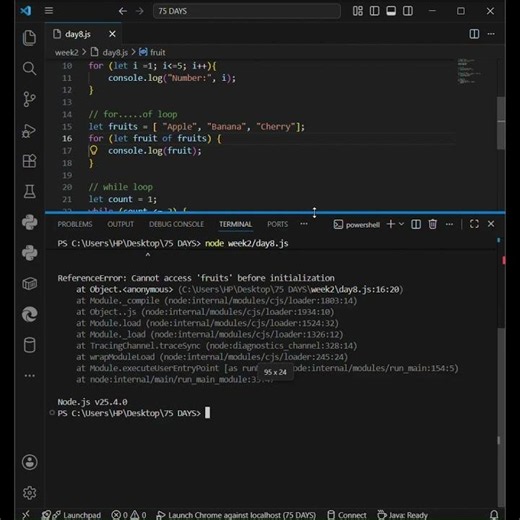The image size is (520, 520).
Task: Click the day8.js:16:20 error link in terminal
Action: 355,289
